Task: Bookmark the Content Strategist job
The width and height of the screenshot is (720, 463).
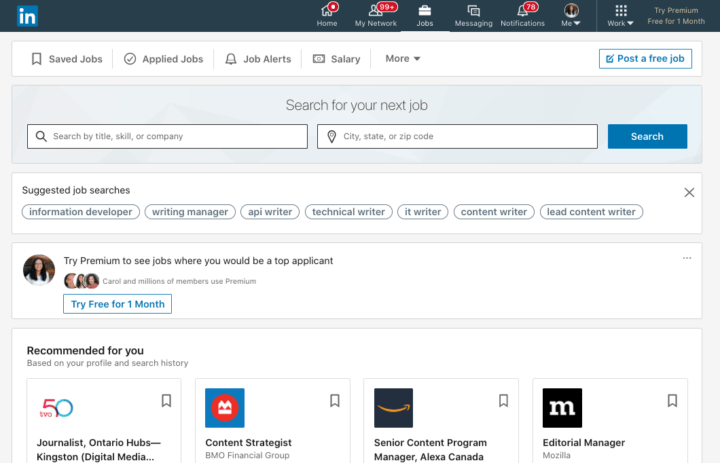Action: (335, 401)
